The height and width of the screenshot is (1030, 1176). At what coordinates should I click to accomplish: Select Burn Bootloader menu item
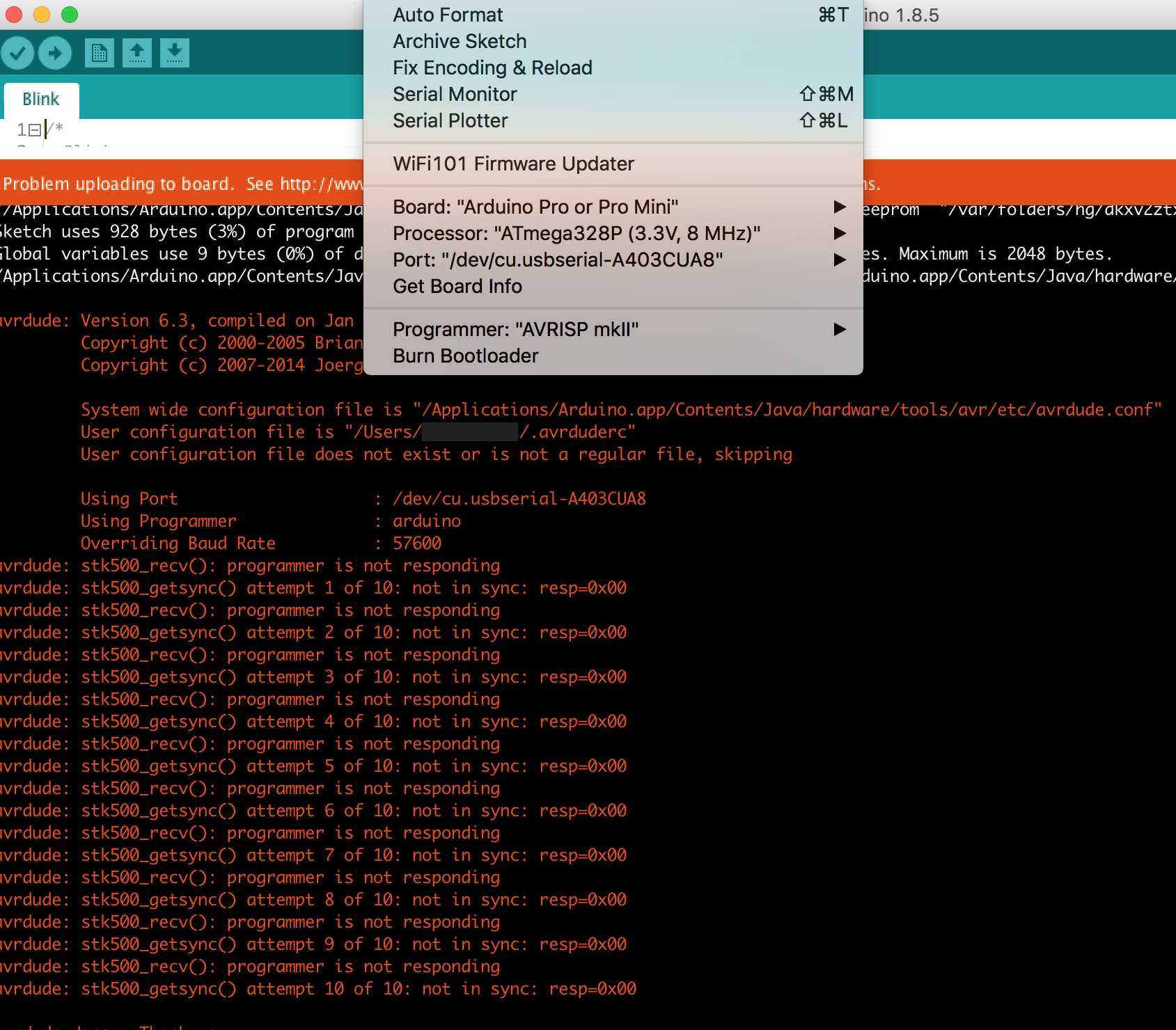pos(466,356)
